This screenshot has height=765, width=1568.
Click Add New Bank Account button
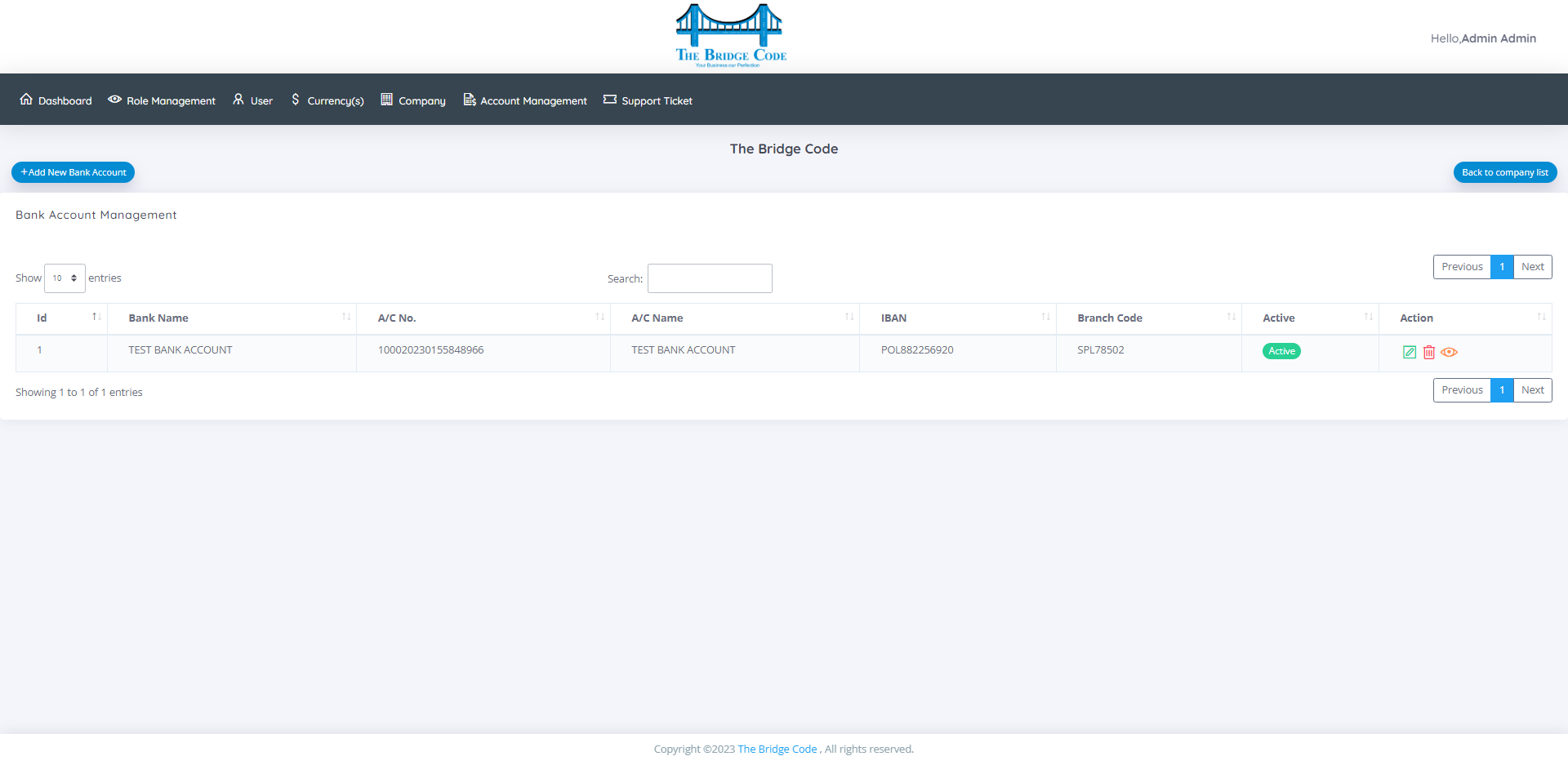click(73, 172)
